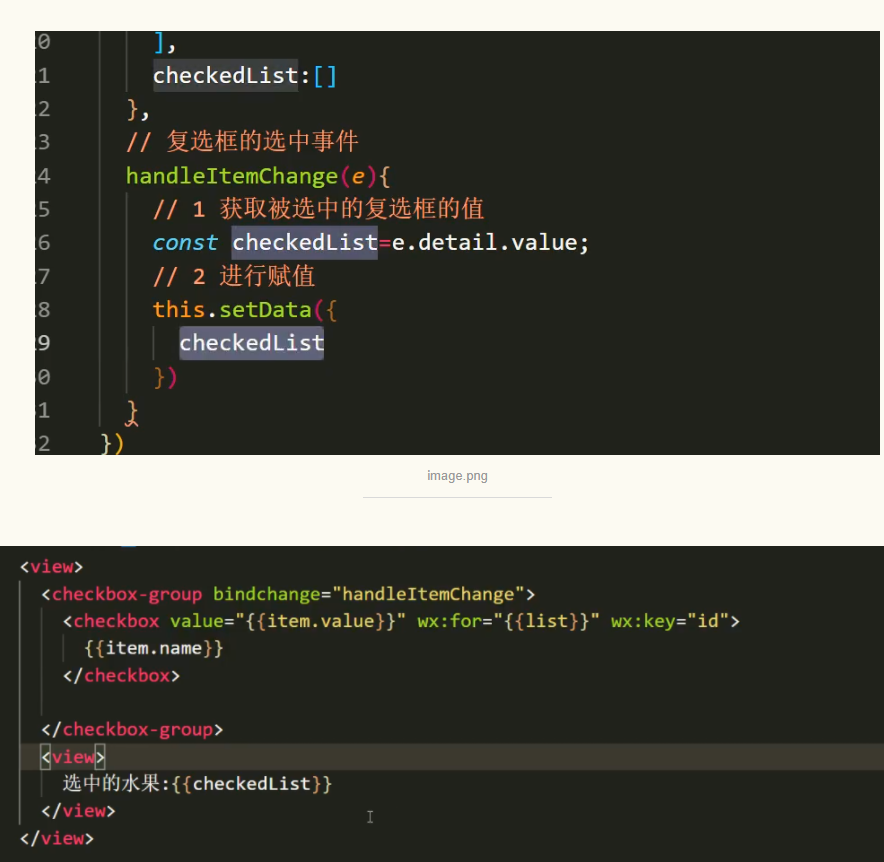Click highlighted checkedList inside setData

point(251,343)
